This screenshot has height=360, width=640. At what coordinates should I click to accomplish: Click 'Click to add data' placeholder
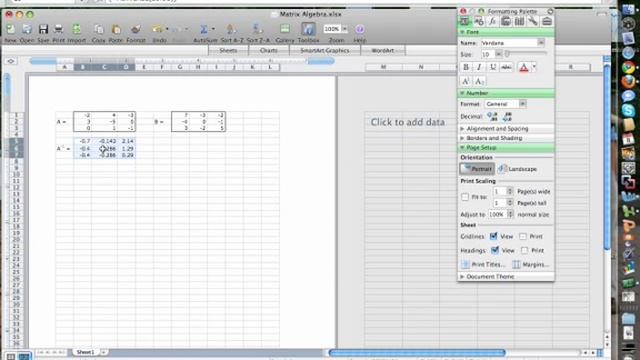point(407,122)
